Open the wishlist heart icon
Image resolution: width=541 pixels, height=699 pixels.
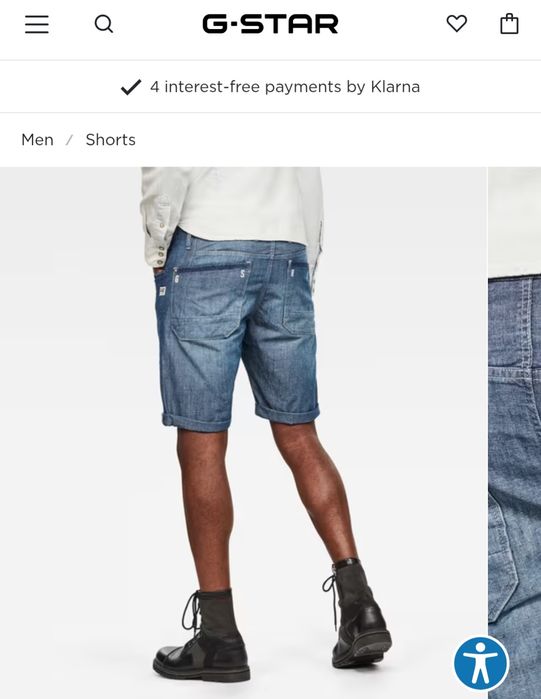pyautogui.click(x=457, y=24)
